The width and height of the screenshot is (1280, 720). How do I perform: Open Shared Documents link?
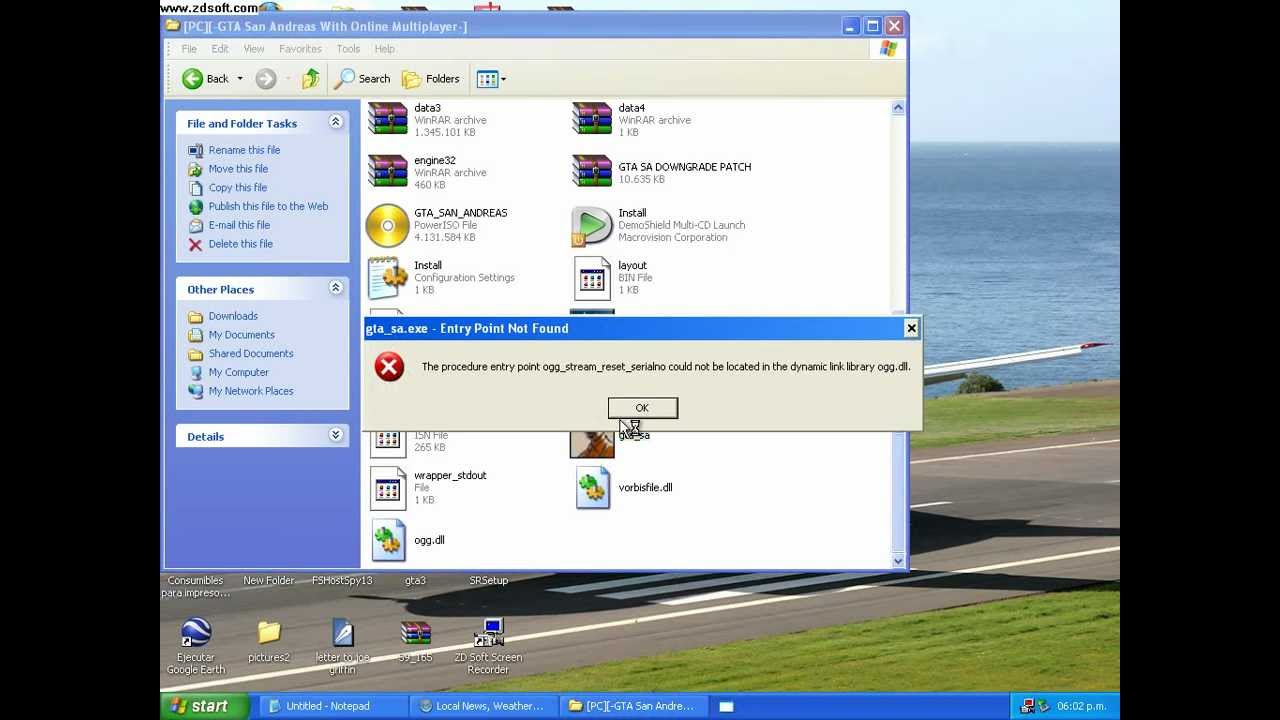[251, 354]
